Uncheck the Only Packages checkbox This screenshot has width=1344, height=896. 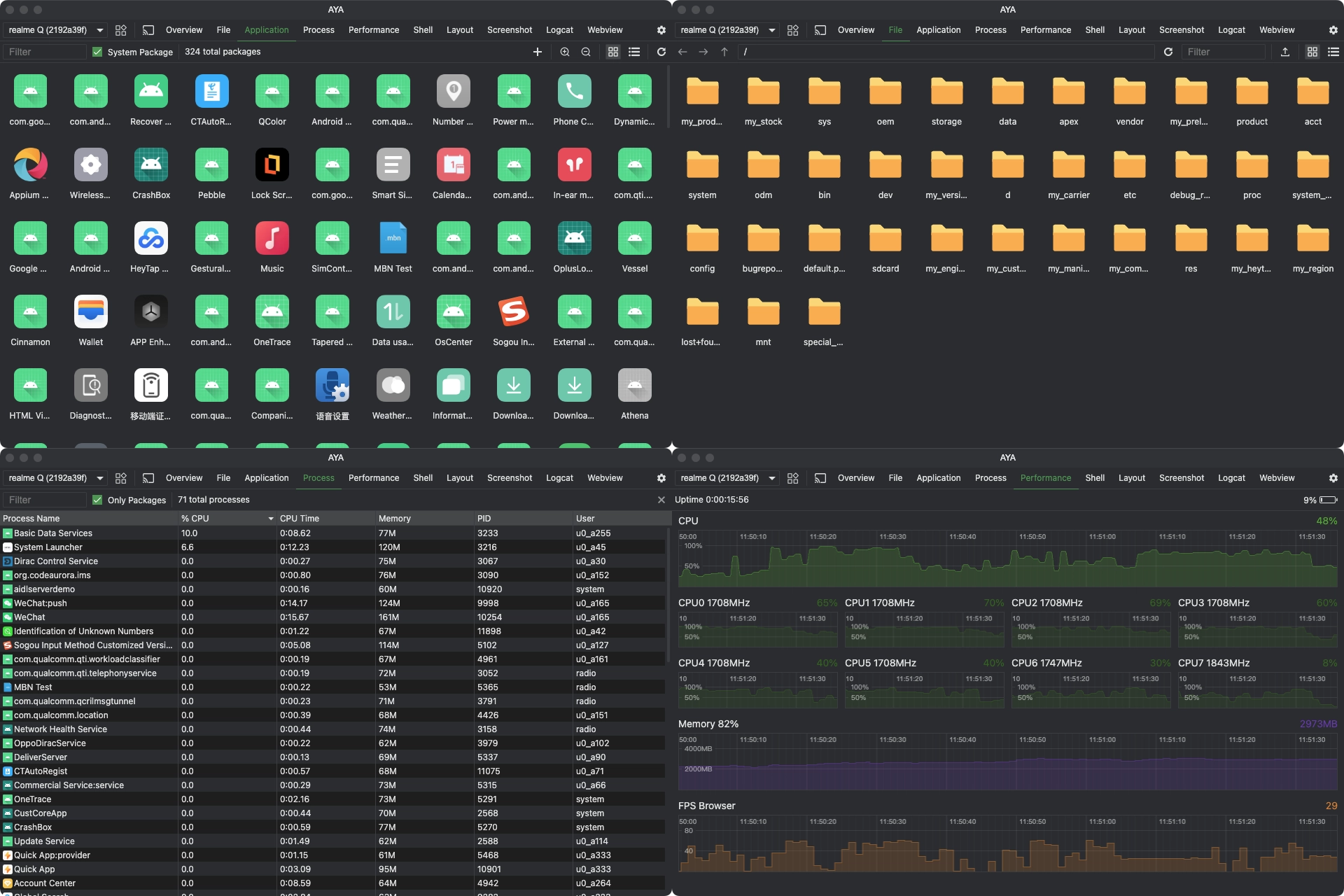point(97,500)
